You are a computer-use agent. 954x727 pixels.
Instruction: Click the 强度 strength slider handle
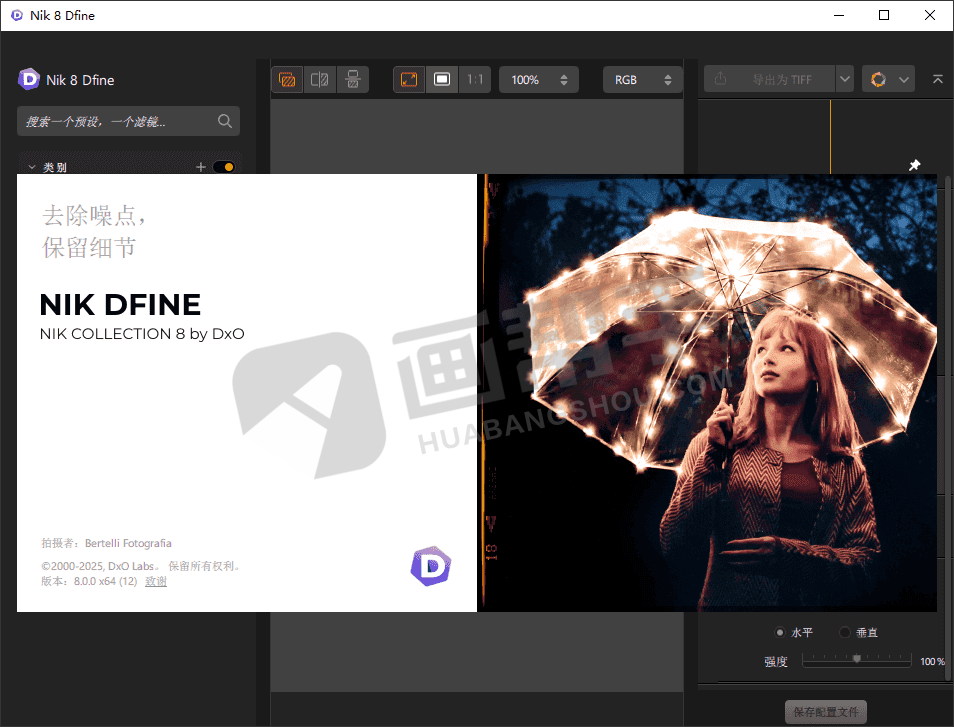tap(857, 658)
